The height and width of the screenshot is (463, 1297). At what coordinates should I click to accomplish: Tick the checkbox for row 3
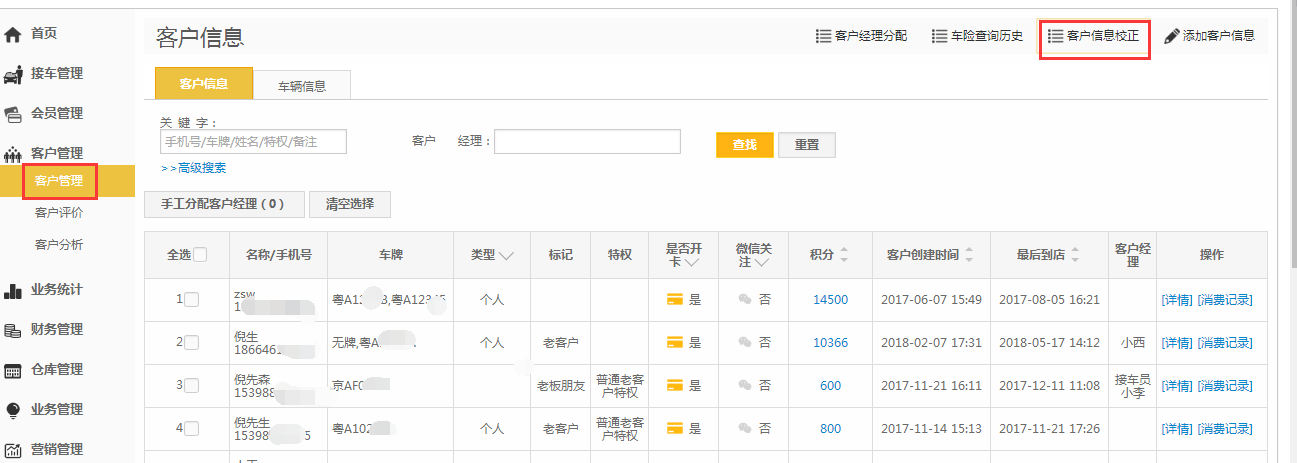click(x=192, y=386)
